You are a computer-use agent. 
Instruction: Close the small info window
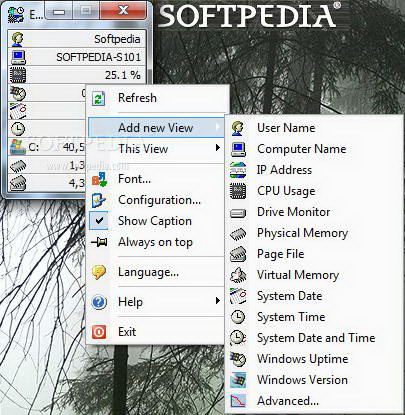[123, 11]
